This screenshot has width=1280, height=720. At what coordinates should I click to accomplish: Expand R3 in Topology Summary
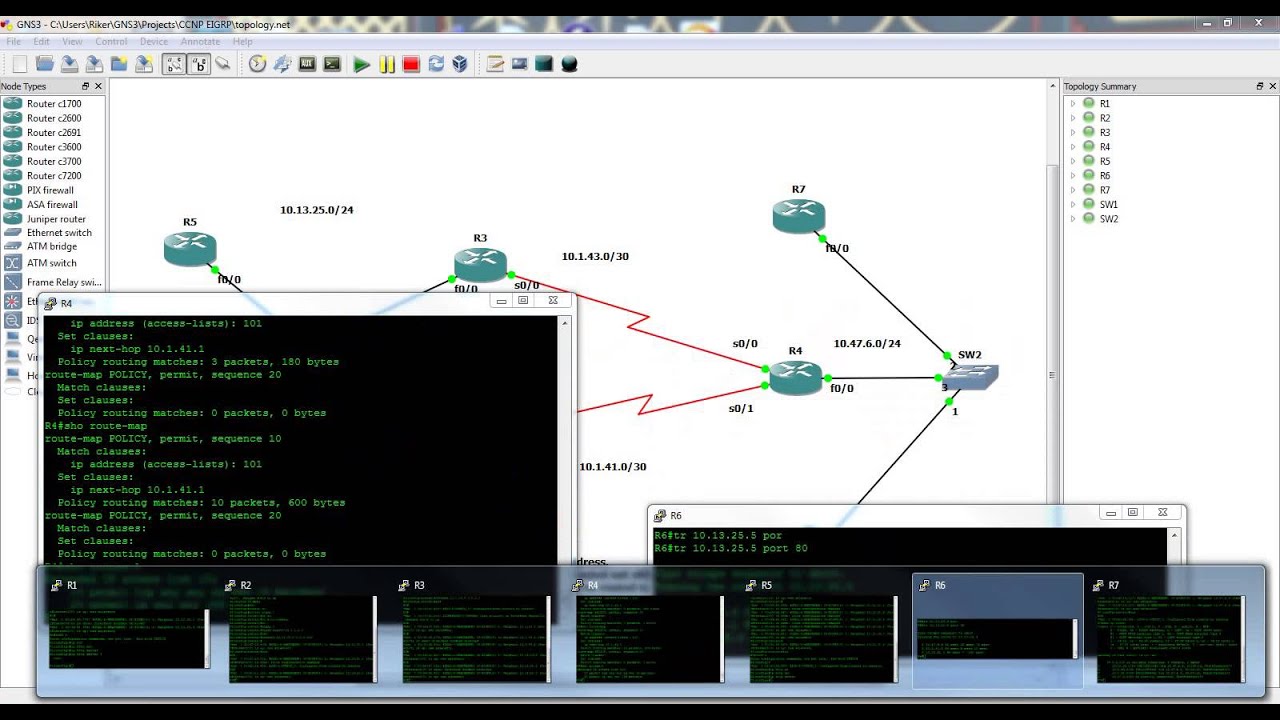coord(1073,132)
